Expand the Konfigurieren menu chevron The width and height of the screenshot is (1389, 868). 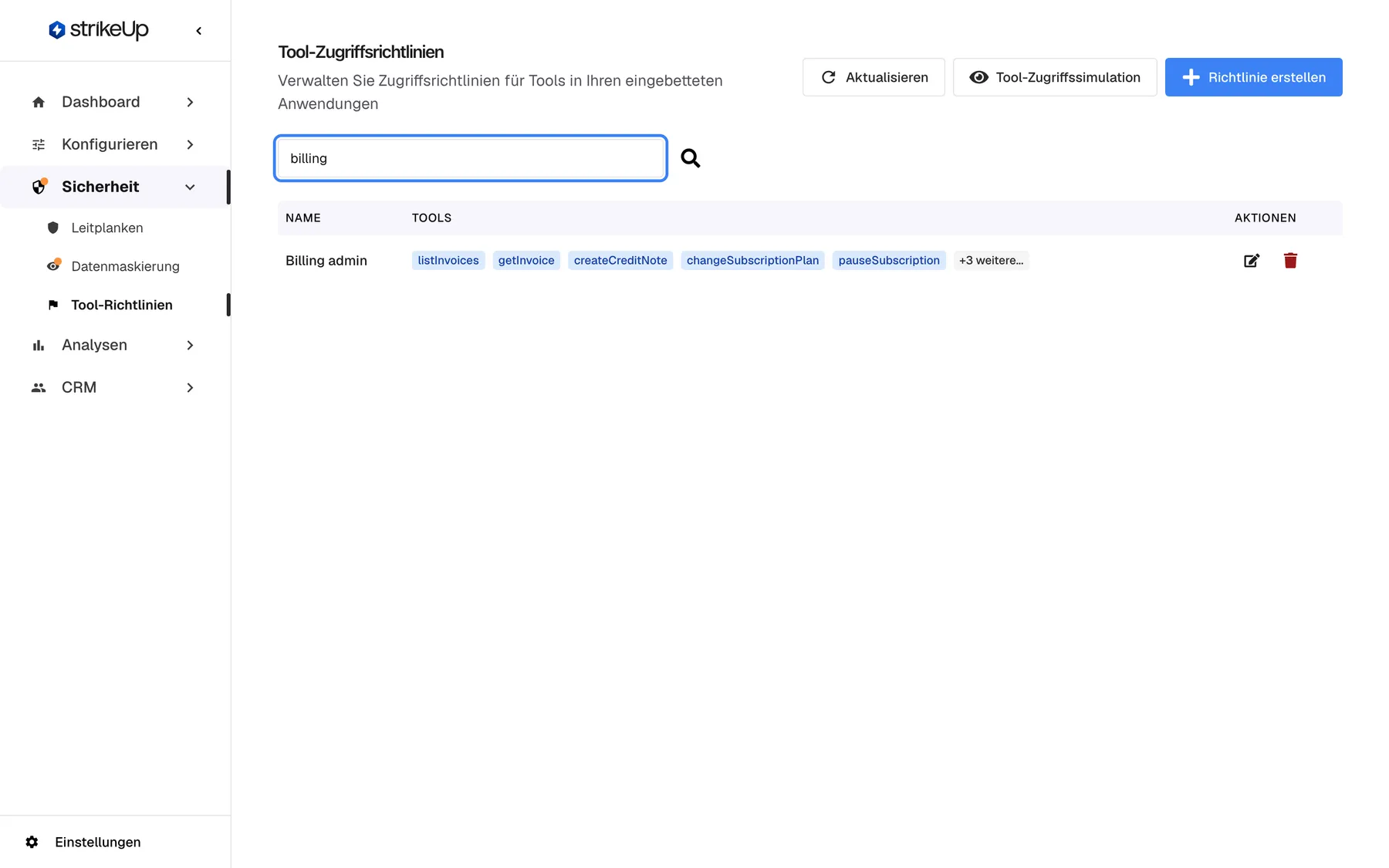tap(190, 144)
